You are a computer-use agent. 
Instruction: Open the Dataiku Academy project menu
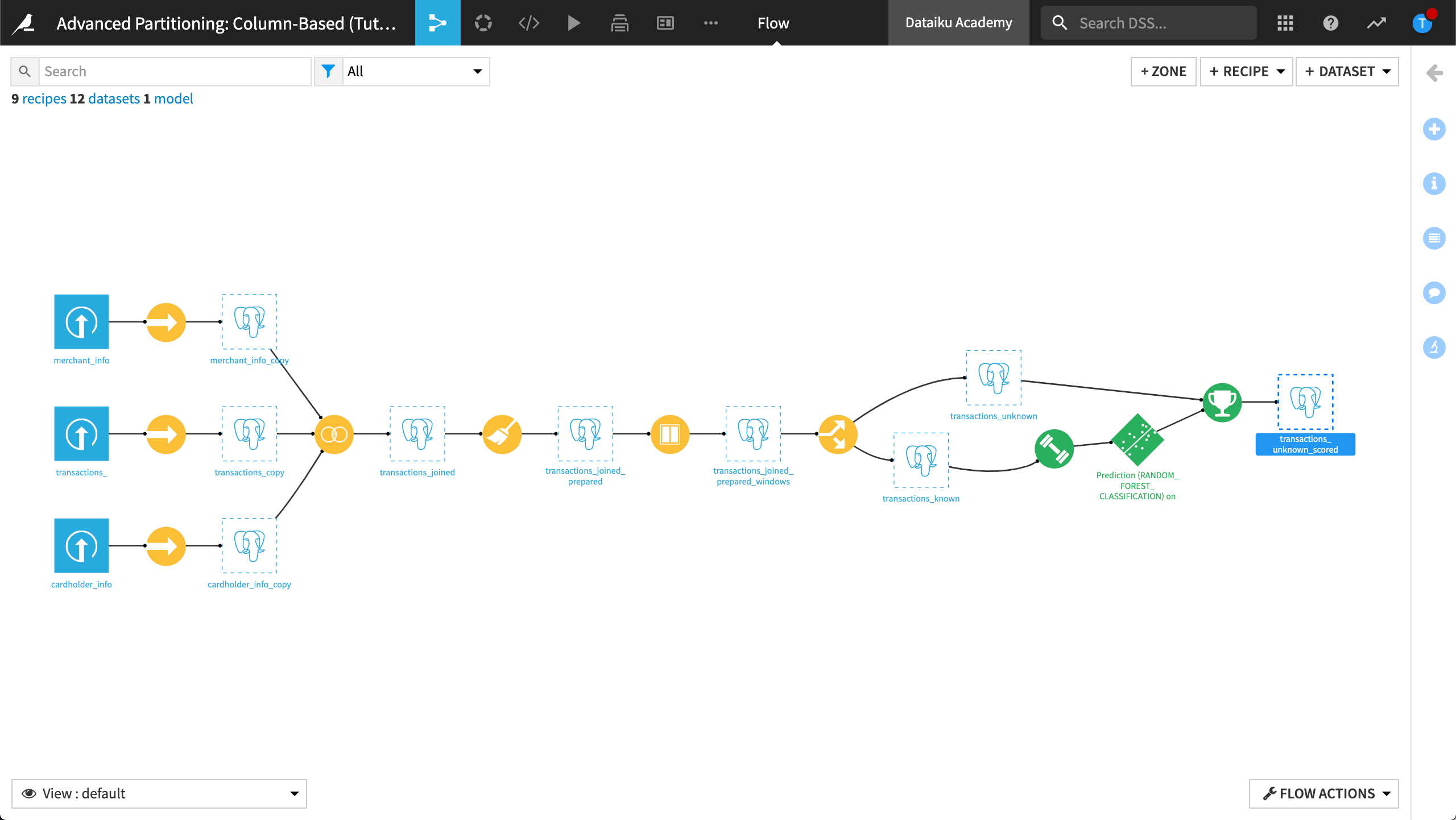pos(958,23)
